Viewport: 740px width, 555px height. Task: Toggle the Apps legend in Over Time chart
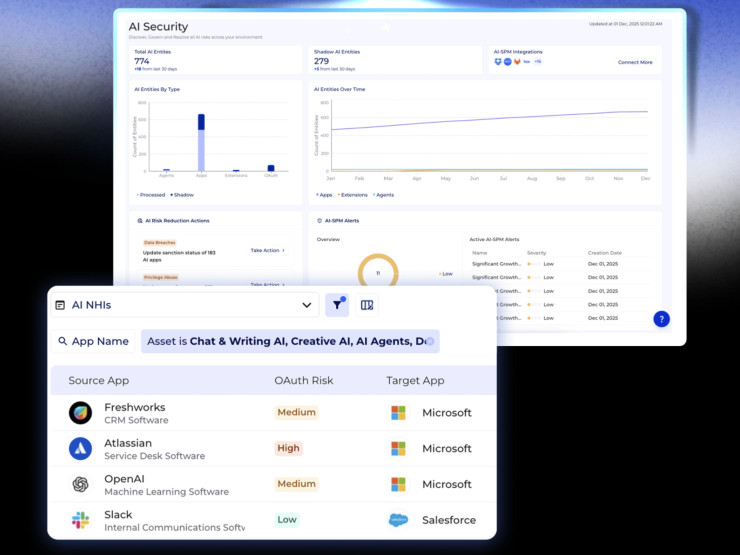pos(324,195)
